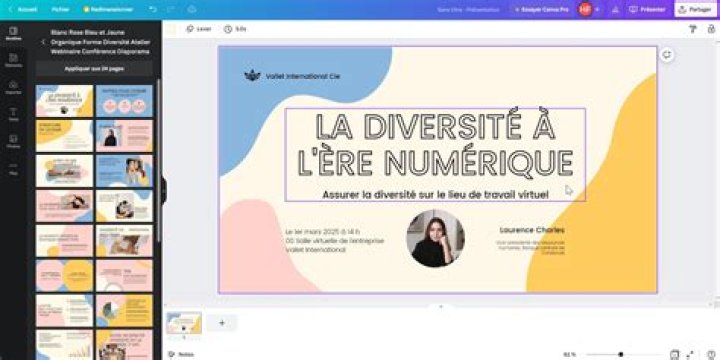Click the cloud save status icon
720x360 pixels.
click(192, 9)
